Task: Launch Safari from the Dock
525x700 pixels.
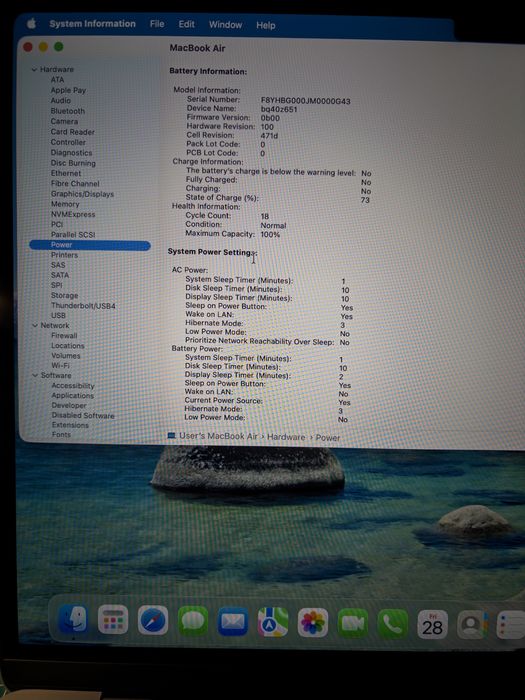Action: pos(153,620)
